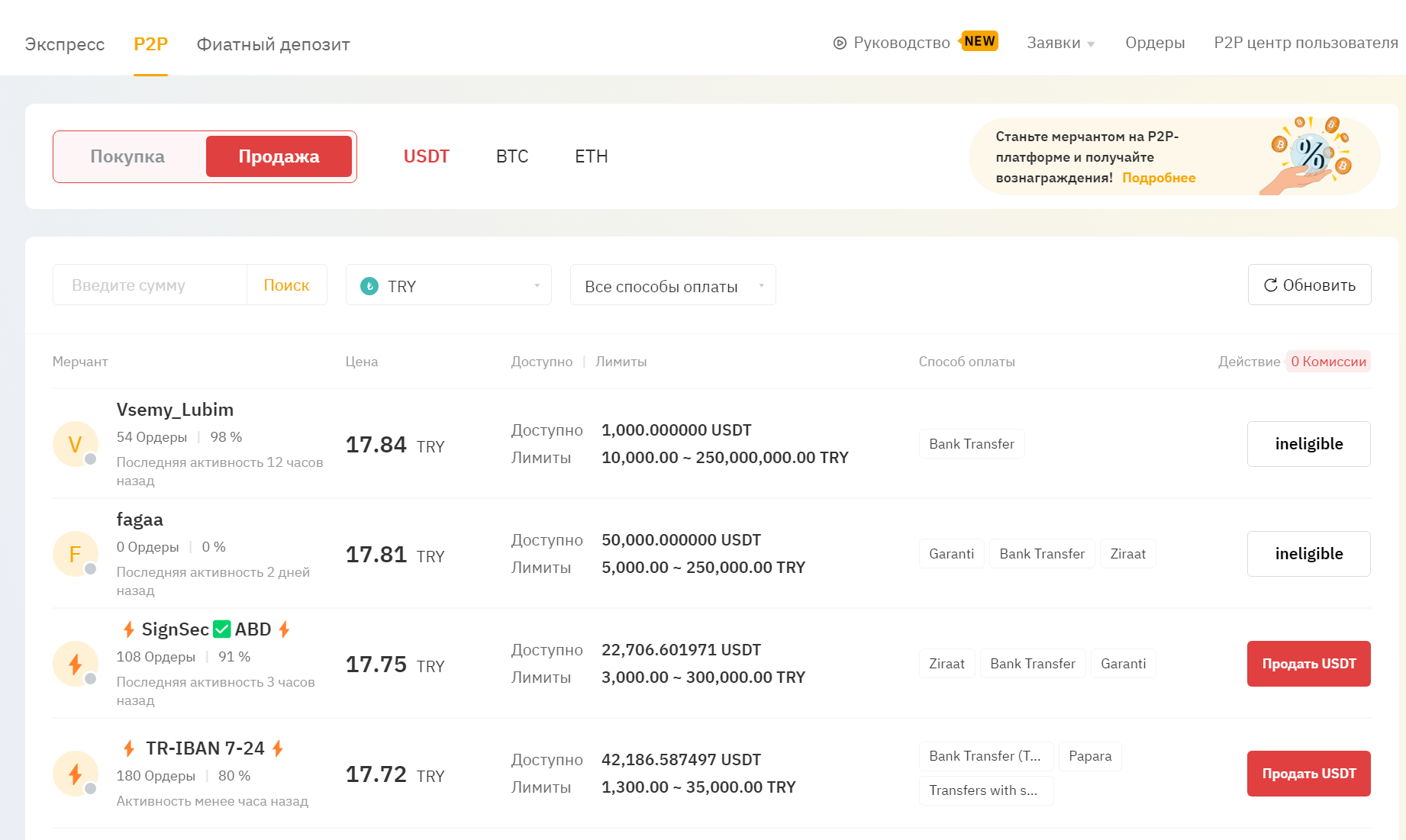Click fagaa merchant avatar icon
Screen dimensions: 1406x840
click(75, 554)
